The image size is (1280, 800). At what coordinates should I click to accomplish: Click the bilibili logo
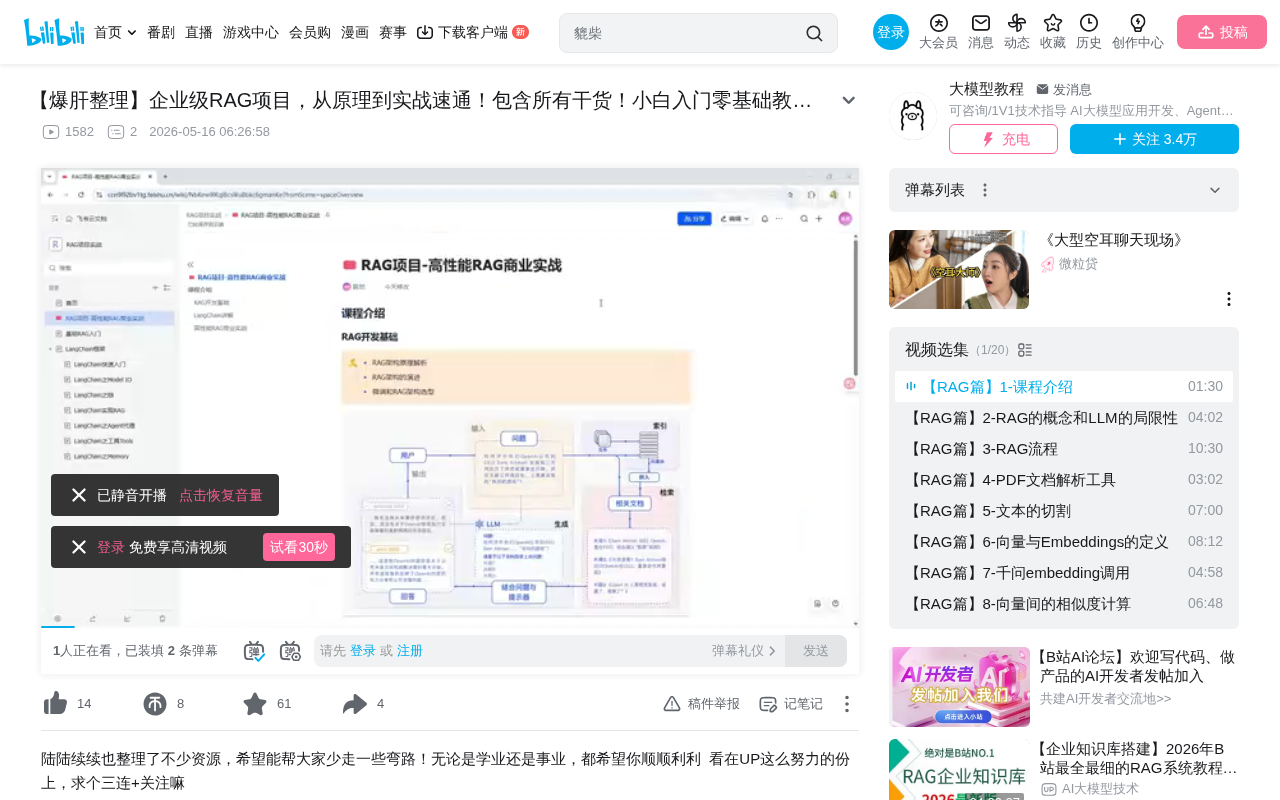[54, 32]
